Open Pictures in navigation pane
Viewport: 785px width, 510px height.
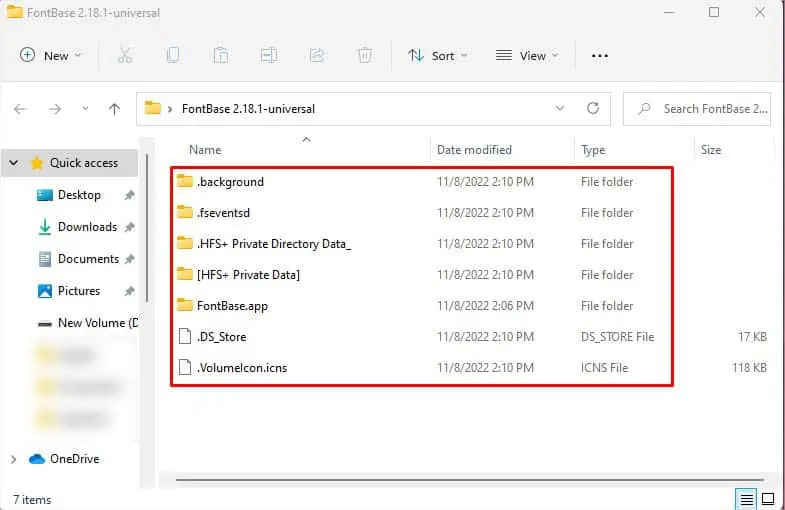(x=79, y=291)
